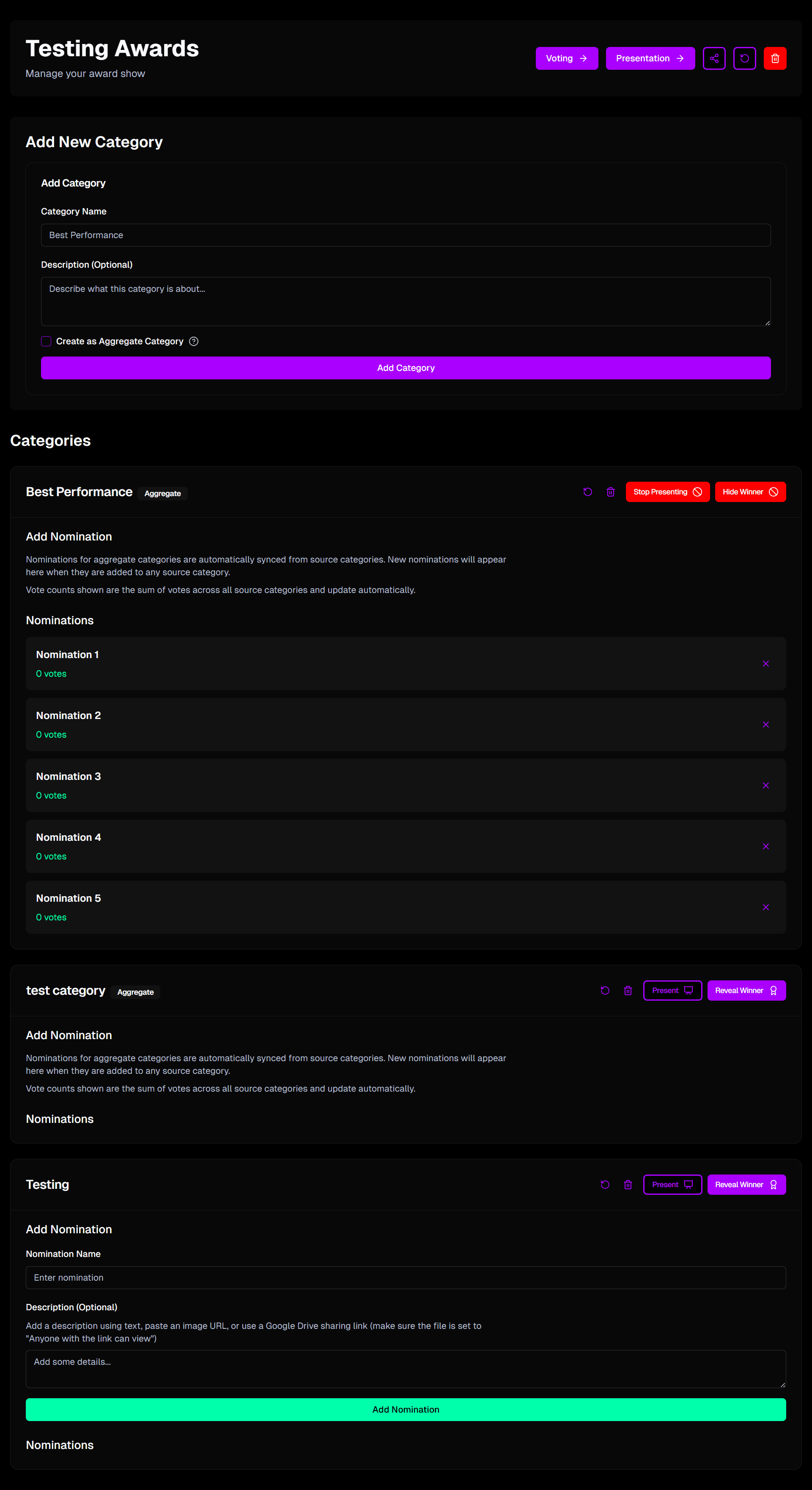The width and height of the screenshot is (812, 1490).
Task: Remove Nomination 2 with its X icon
Action: (766, 724)
